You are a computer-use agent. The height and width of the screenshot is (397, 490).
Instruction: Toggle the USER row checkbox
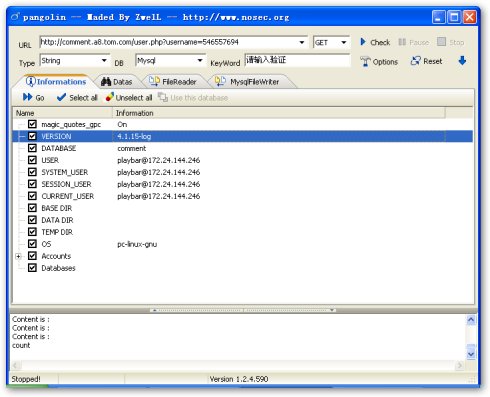click(32, 160)
